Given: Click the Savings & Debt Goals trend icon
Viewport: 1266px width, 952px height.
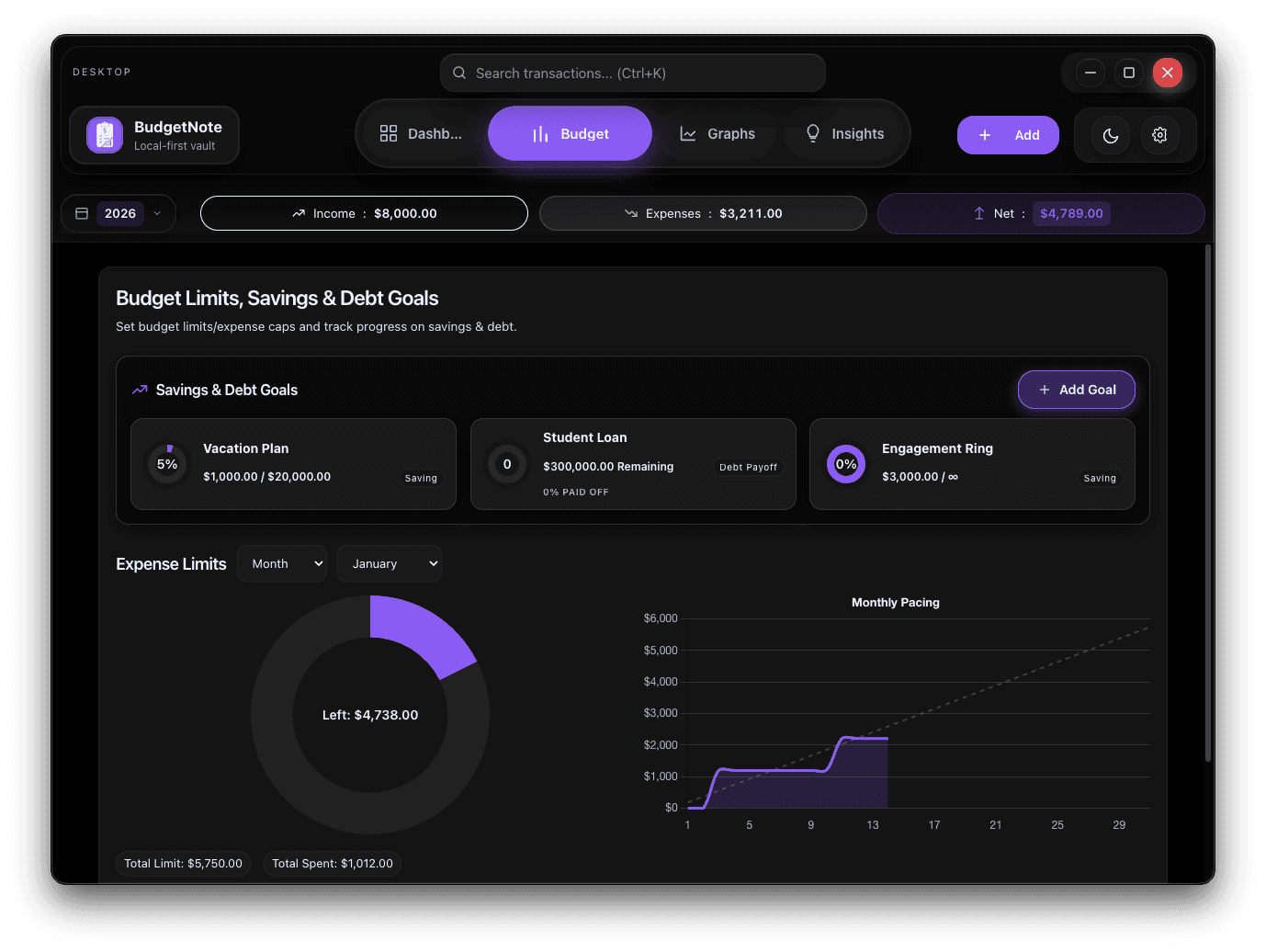Looking at the screenshot, I should pos(139,389).
